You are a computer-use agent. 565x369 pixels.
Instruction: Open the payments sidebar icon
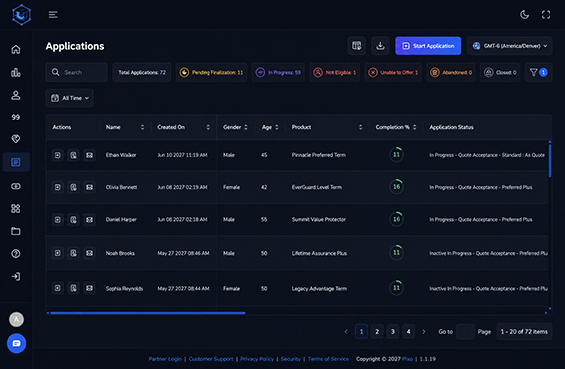click(x=15, y=186)
